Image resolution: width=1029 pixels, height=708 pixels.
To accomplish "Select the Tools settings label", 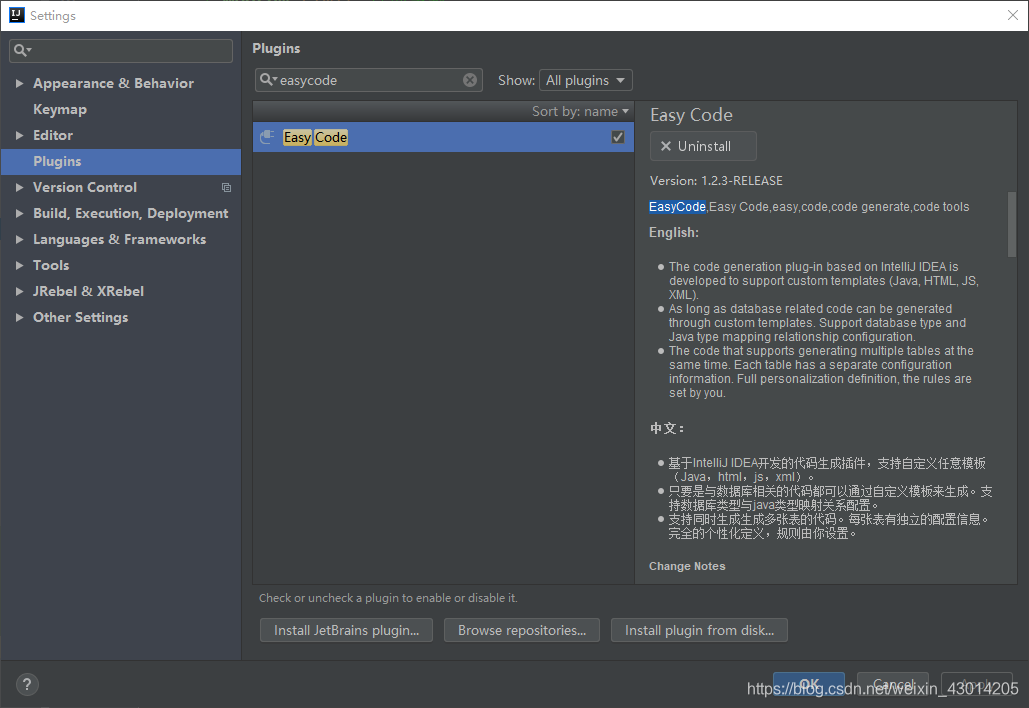I will (51, 265).
